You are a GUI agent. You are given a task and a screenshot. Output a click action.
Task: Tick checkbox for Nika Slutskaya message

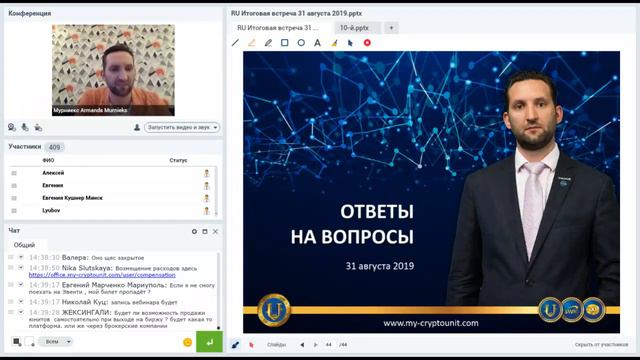pos(11,268)
